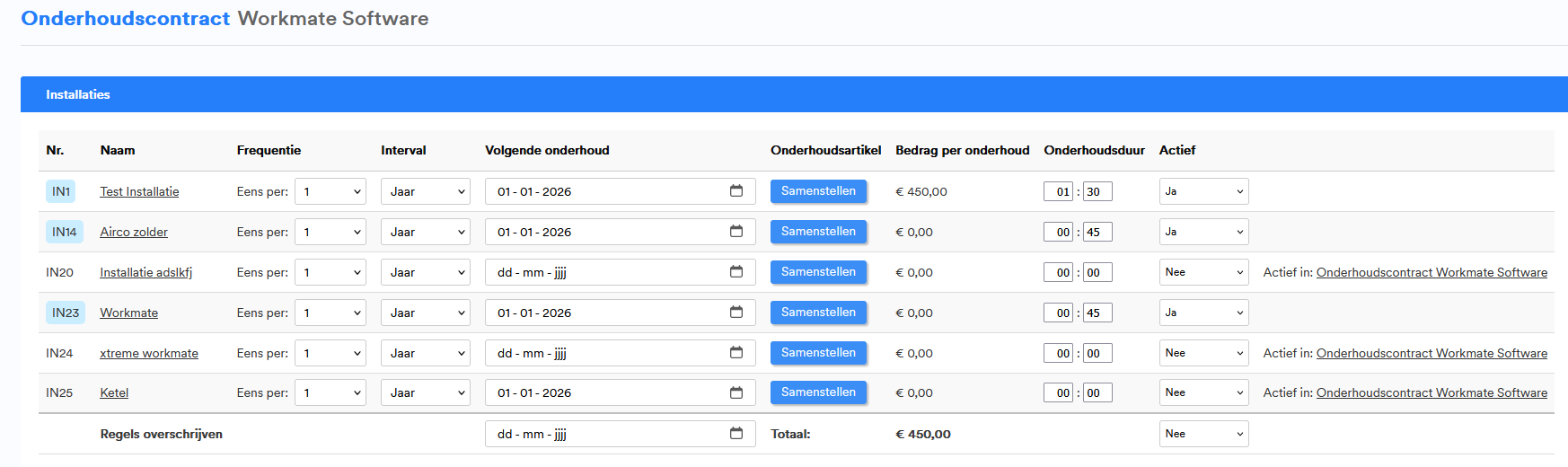Change Actief dropdown in Regels overschrijven row

1203,434
